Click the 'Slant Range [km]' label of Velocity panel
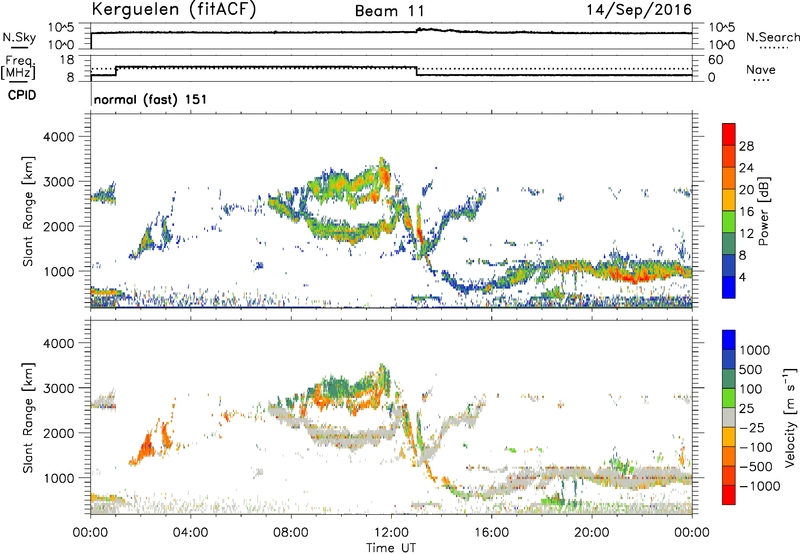Screen dimensions: 800x554 click(28, 417)
